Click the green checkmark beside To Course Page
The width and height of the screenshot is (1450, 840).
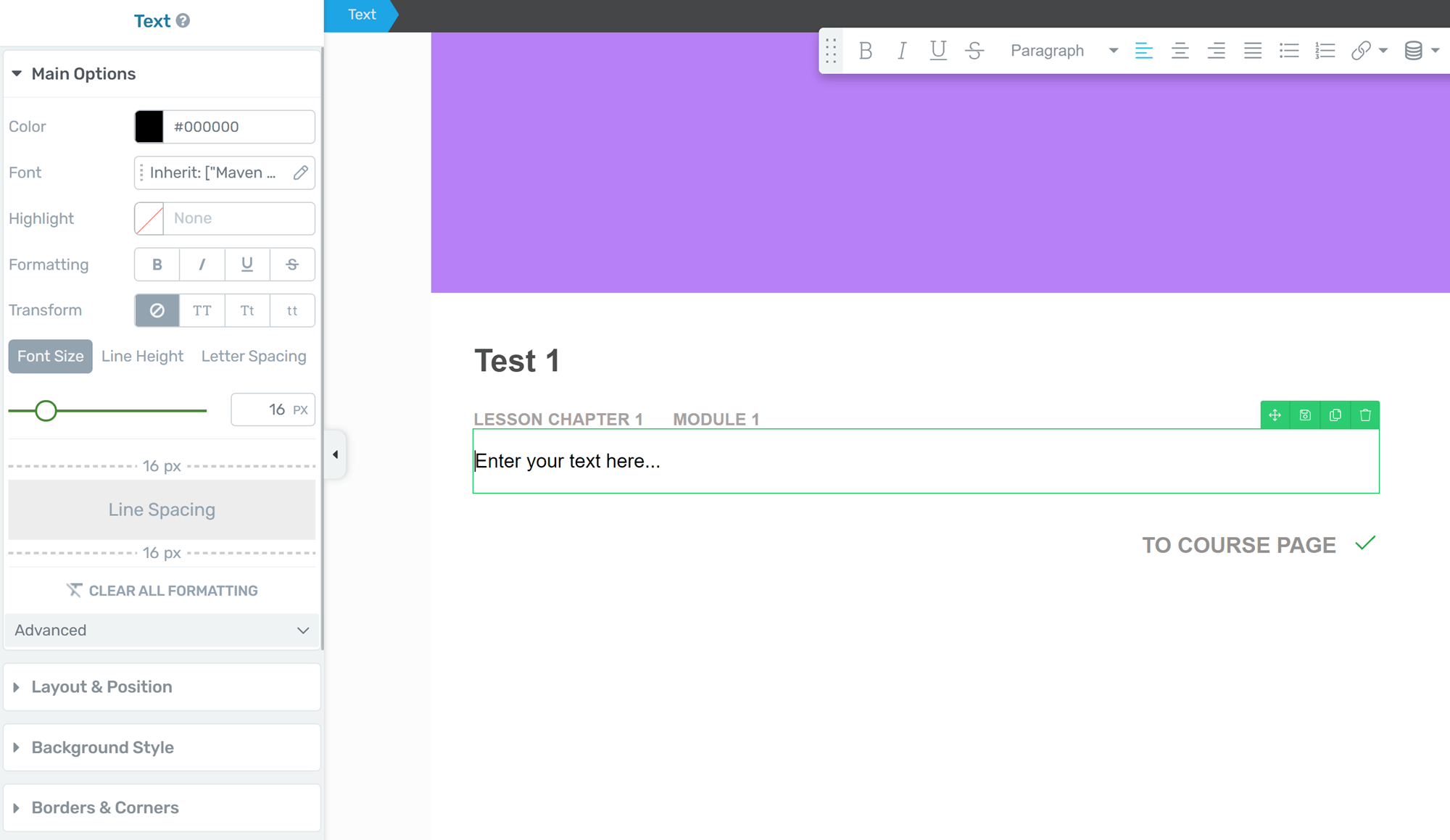click(1365, 544)
